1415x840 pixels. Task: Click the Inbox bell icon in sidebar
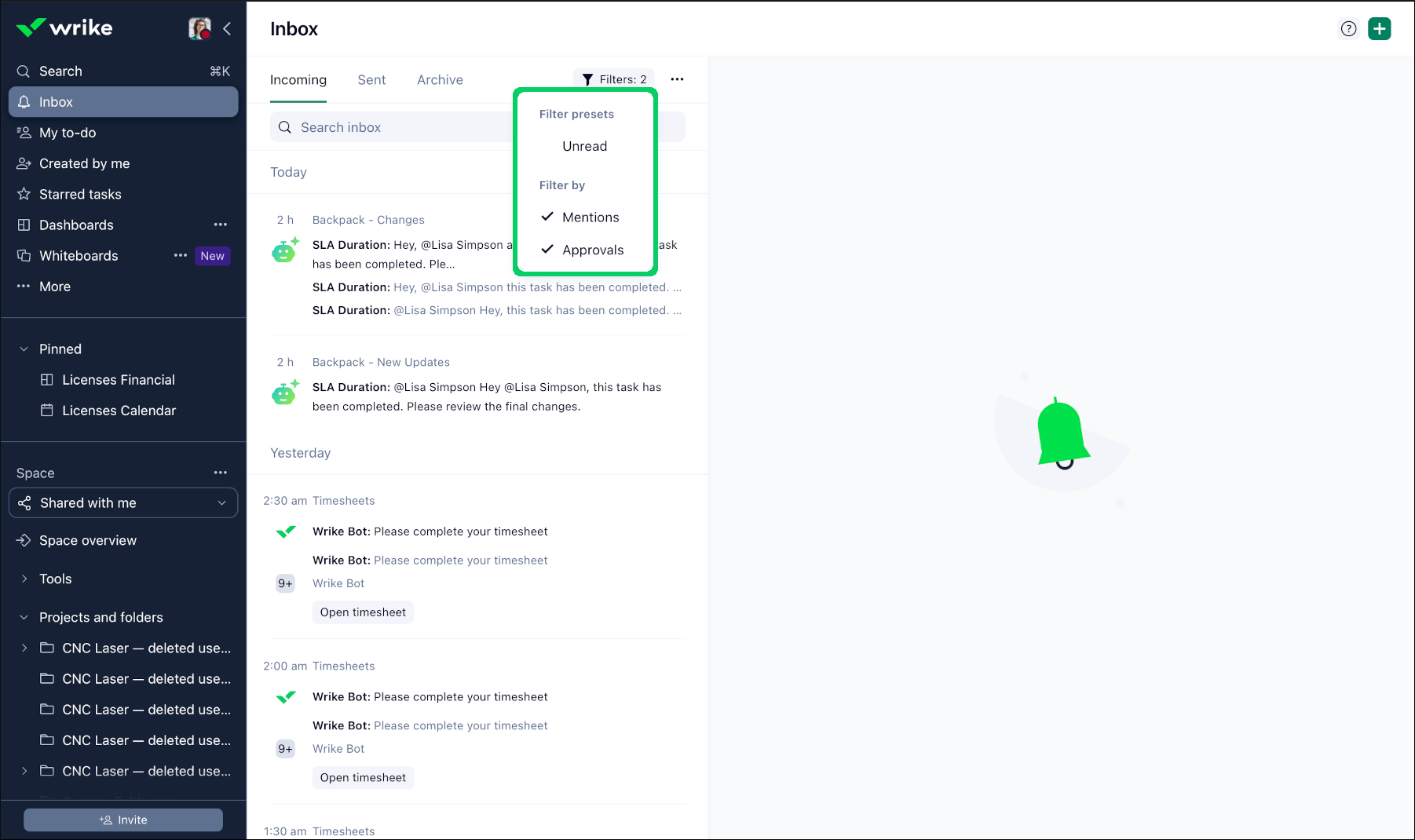tap(24, 102)
